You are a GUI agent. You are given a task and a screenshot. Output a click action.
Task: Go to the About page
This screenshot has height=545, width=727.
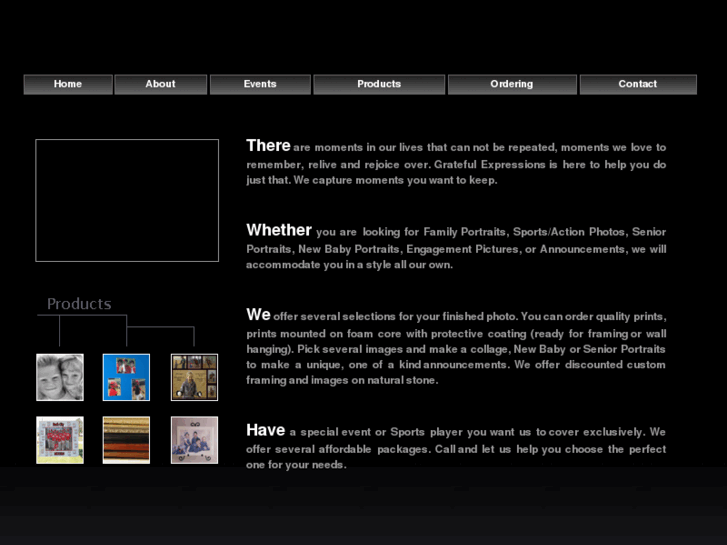(160, 84)
